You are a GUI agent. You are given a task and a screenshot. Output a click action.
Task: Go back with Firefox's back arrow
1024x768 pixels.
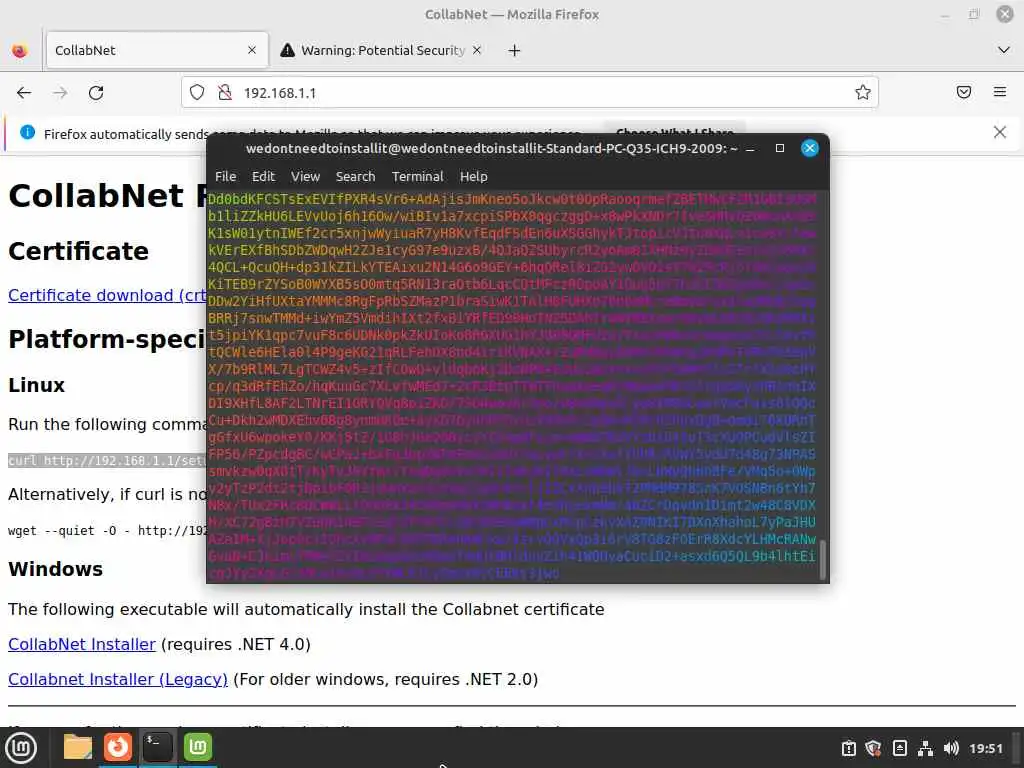24,93
